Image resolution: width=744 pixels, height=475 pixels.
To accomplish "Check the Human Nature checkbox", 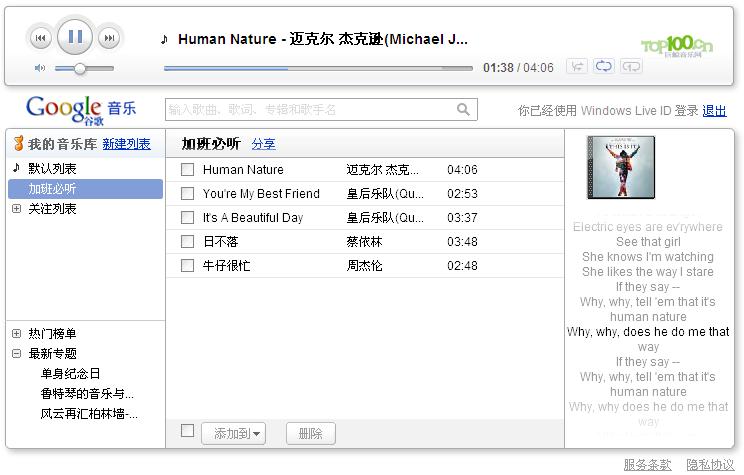I will pyautogui.click(x=187, y=169).
